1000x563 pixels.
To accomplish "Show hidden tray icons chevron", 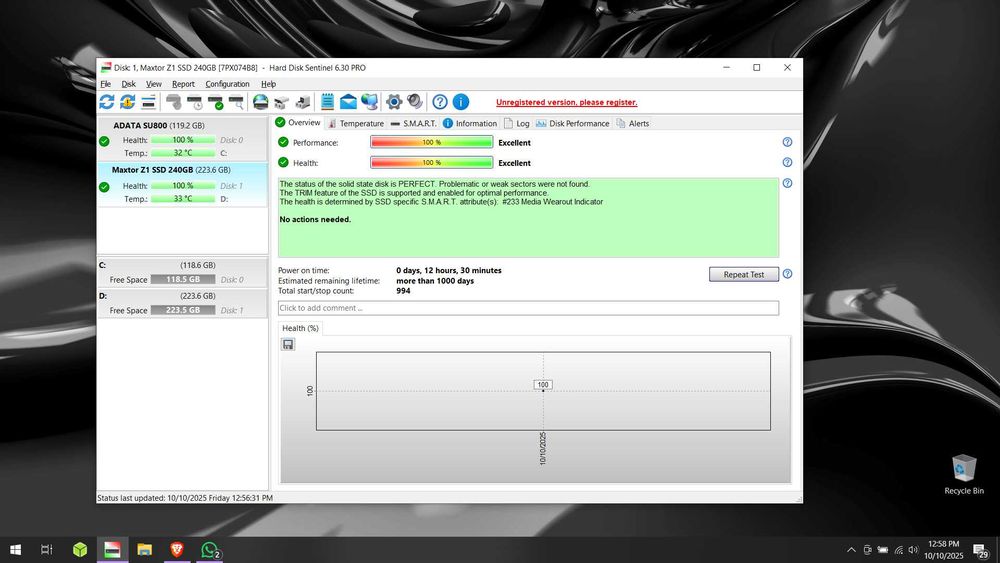I will coord(851,550).
